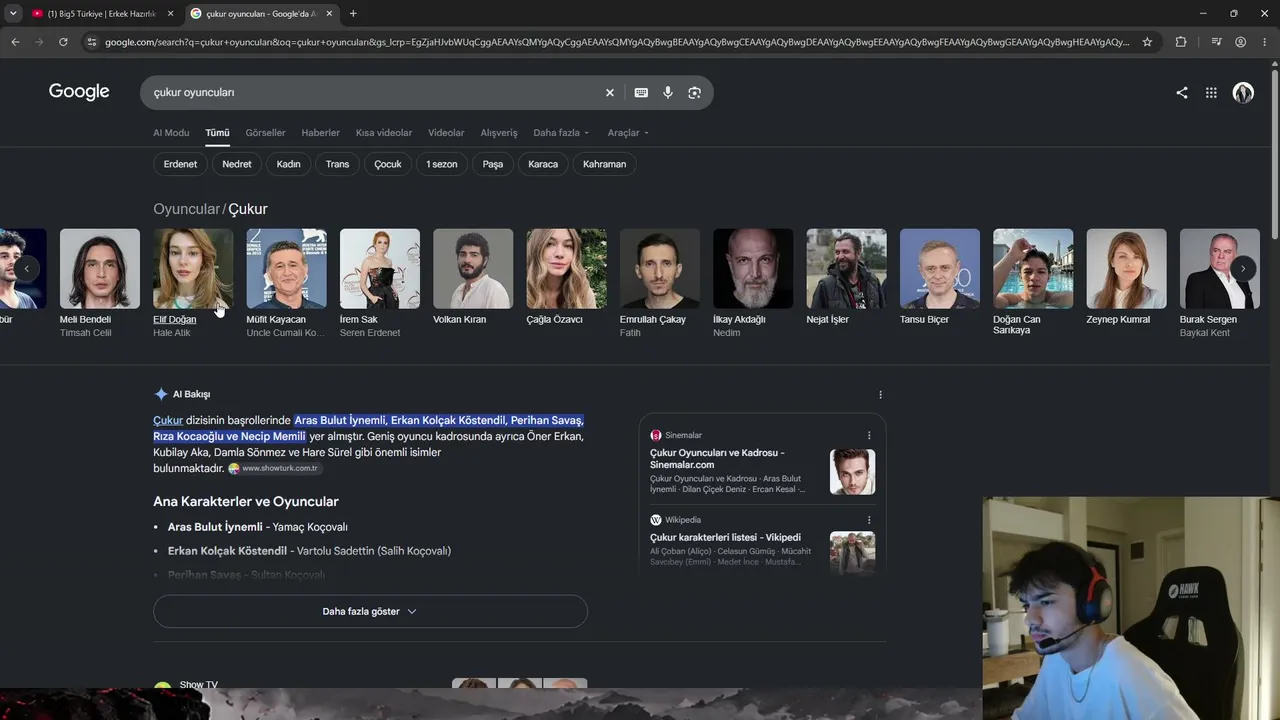
Task: Open Volkan Kıran cast photo
Action: 473,269
